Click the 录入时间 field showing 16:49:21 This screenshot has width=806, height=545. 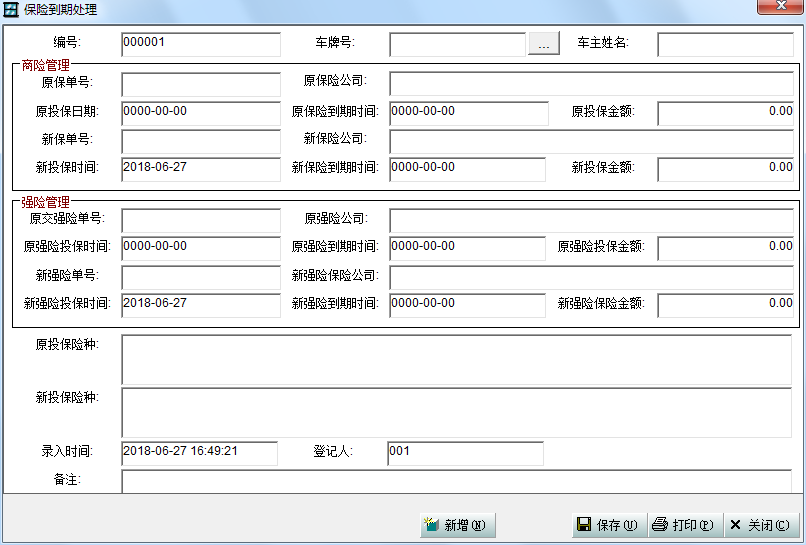pyautogui.click(x=199, y=453)
